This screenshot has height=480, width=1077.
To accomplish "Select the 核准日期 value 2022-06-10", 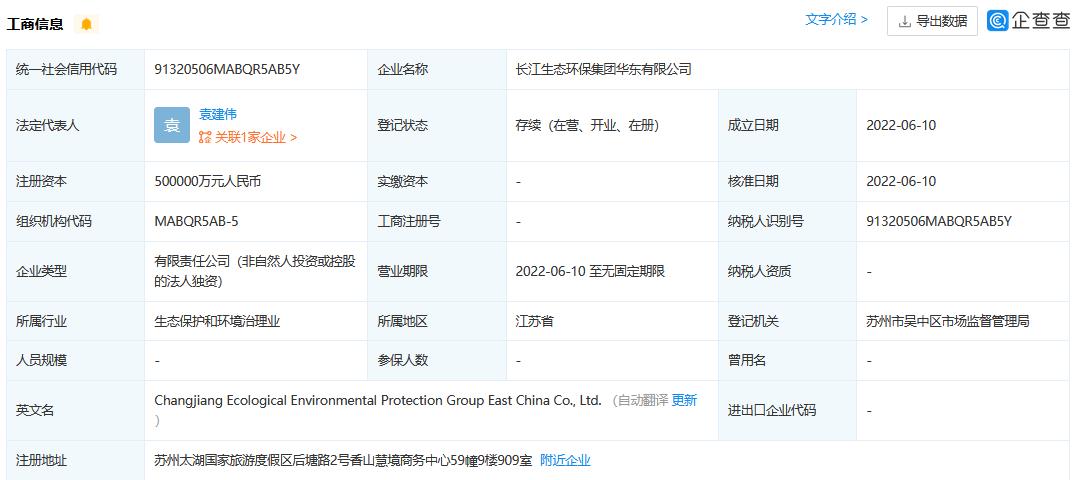I will (x=901, y=181).
